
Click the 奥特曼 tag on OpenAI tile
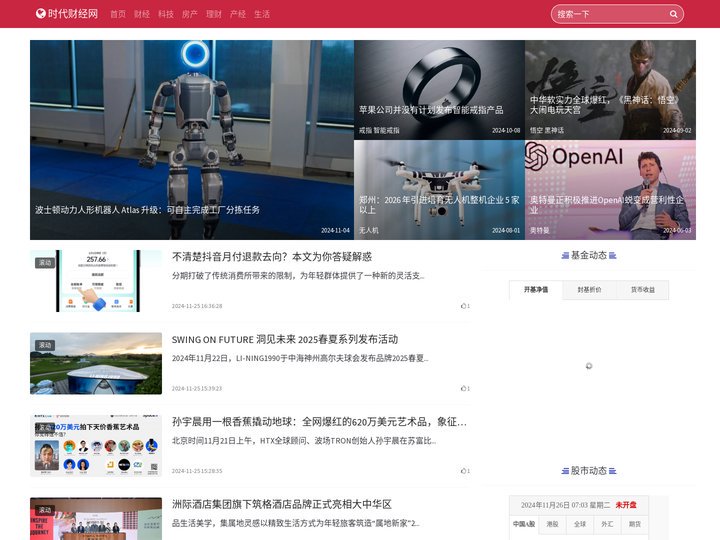click(x=540, y=231)
